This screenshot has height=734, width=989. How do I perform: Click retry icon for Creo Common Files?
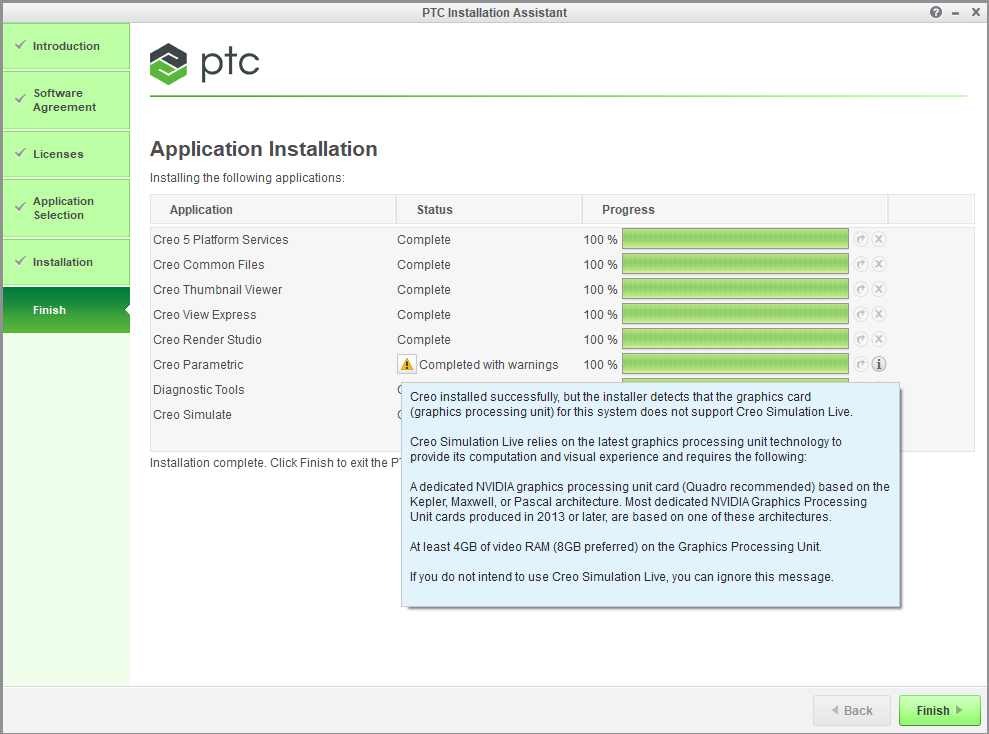pos(861,264)
